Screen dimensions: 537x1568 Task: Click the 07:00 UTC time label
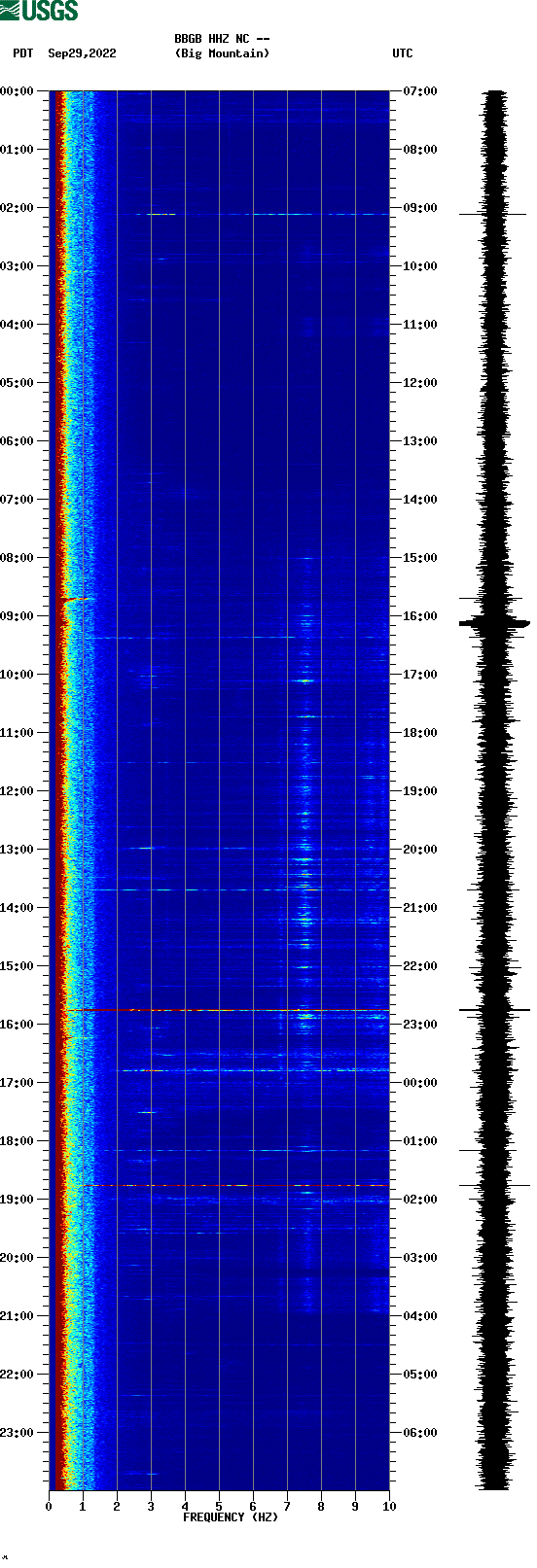click(x=420, y=91)
